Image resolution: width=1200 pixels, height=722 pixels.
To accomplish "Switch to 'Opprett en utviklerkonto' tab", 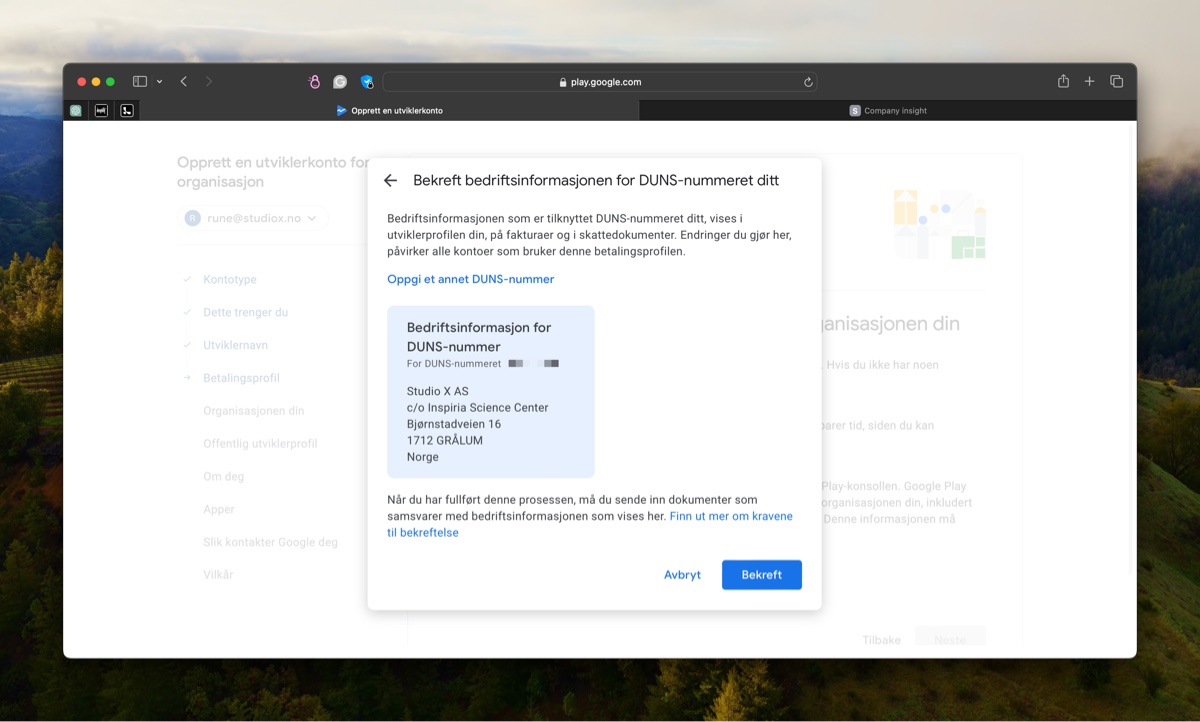I will pyautogui.click(x=390, y=111).
